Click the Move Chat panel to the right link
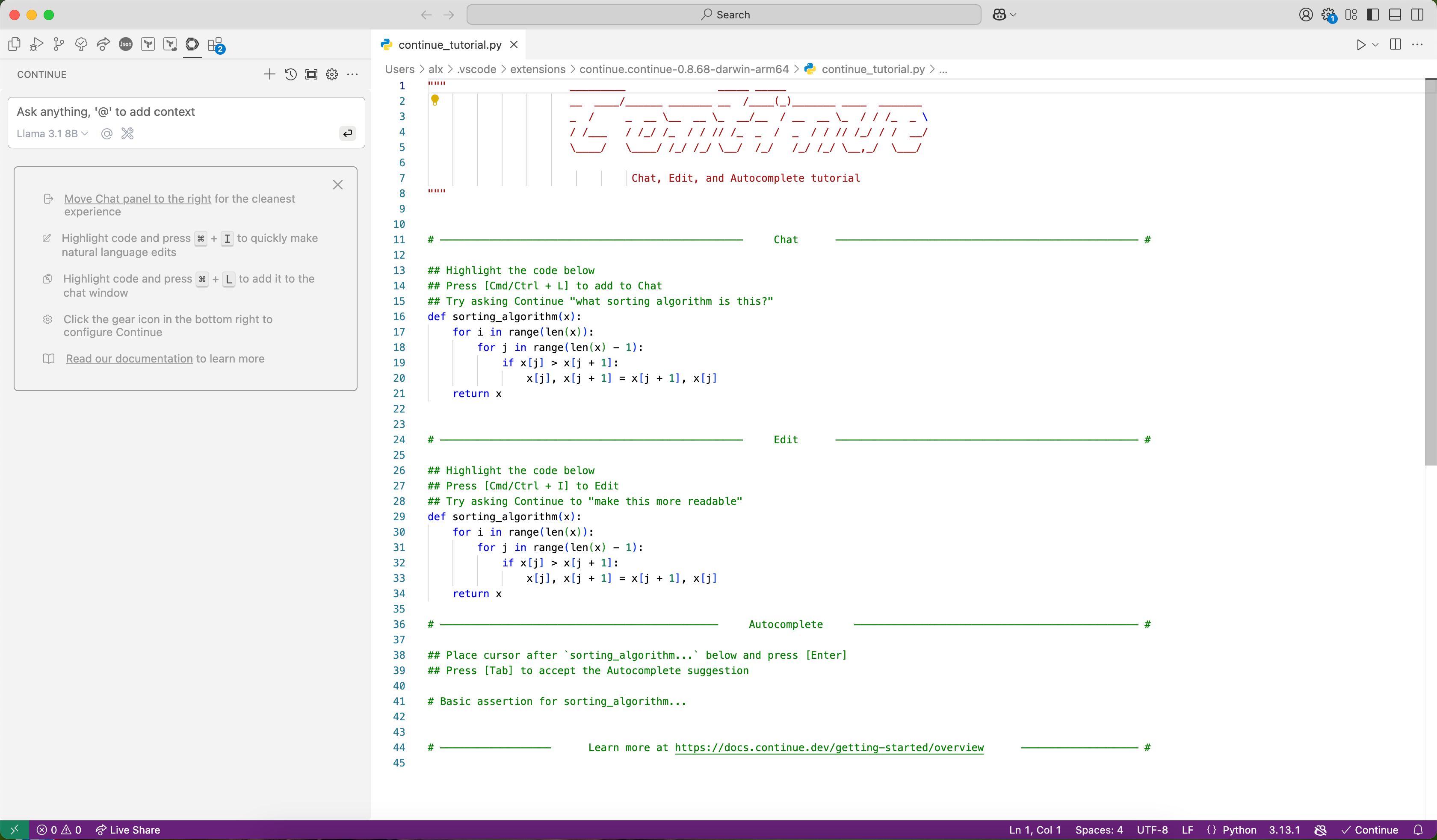The image size is (1437, 840). (137, 198)
